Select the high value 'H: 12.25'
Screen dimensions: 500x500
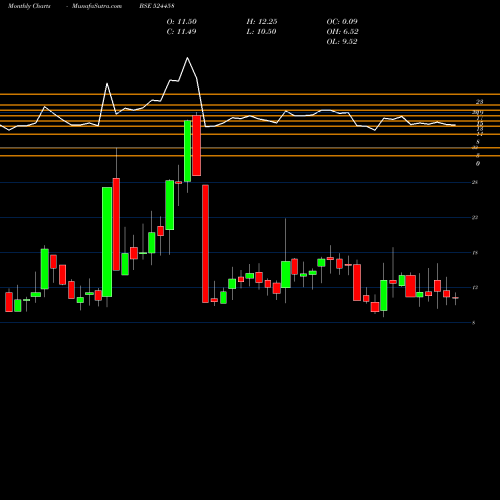click(x=262, y=22)
